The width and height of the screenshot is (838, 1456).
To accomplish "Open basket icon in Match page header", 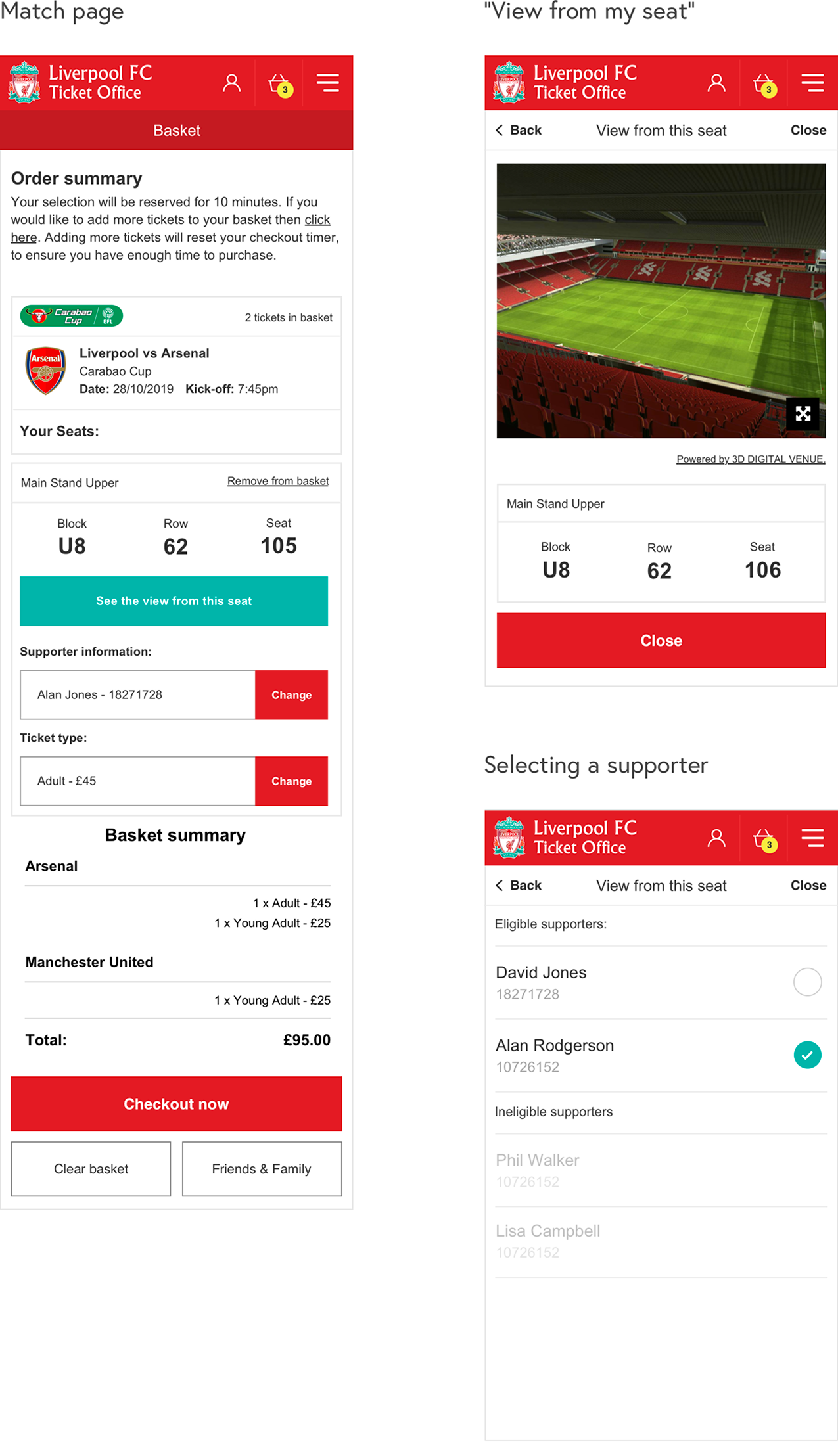I will (x=280, y=84).
